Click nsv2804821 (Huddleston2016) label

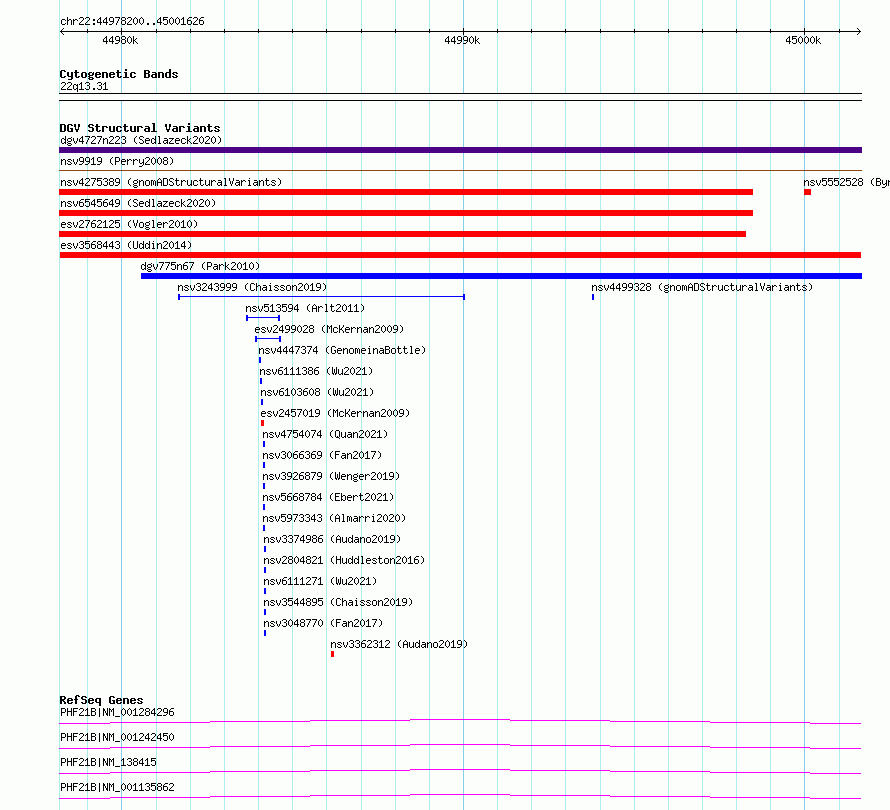[344, 560]
